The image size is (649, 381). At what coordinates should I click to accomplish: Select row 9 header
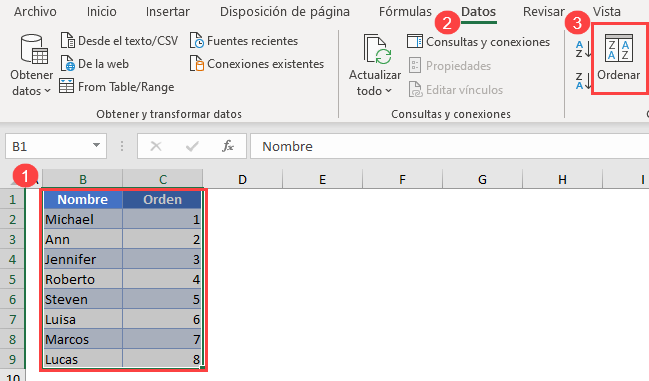click(12, 359)
